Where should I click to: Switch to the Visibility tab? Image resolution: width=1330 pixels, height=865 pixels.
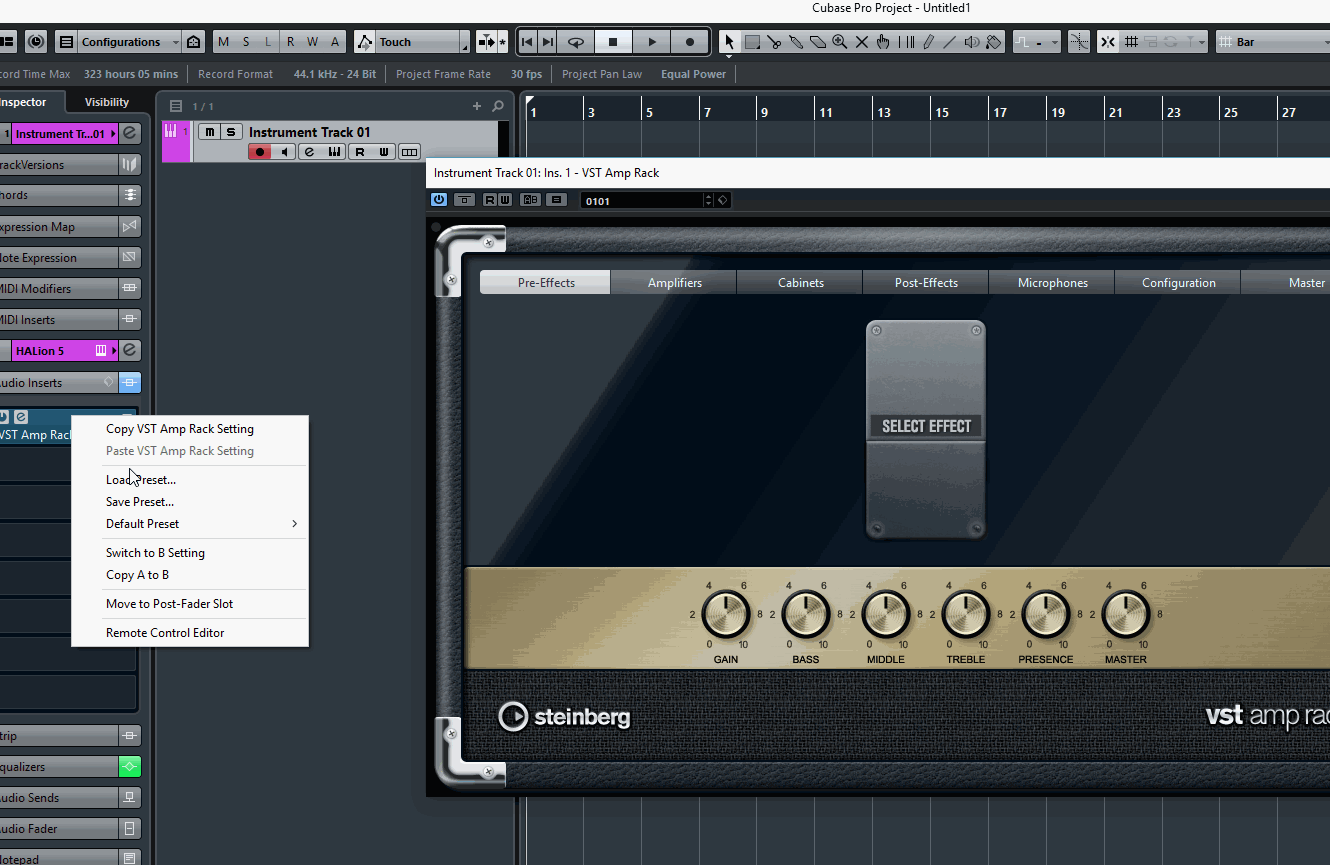pos(107,102)
